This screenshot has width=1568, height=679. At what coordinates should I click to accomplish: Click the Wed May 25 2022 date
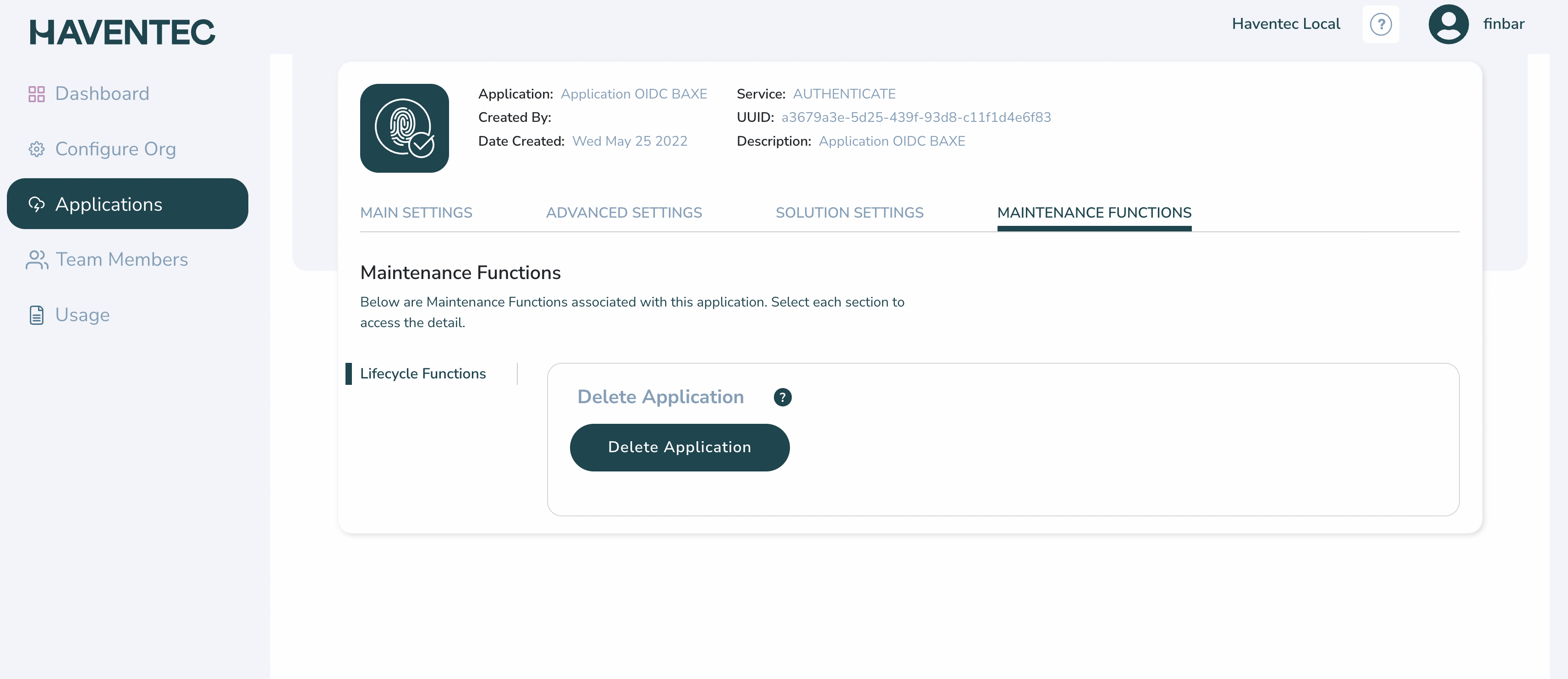630,141
